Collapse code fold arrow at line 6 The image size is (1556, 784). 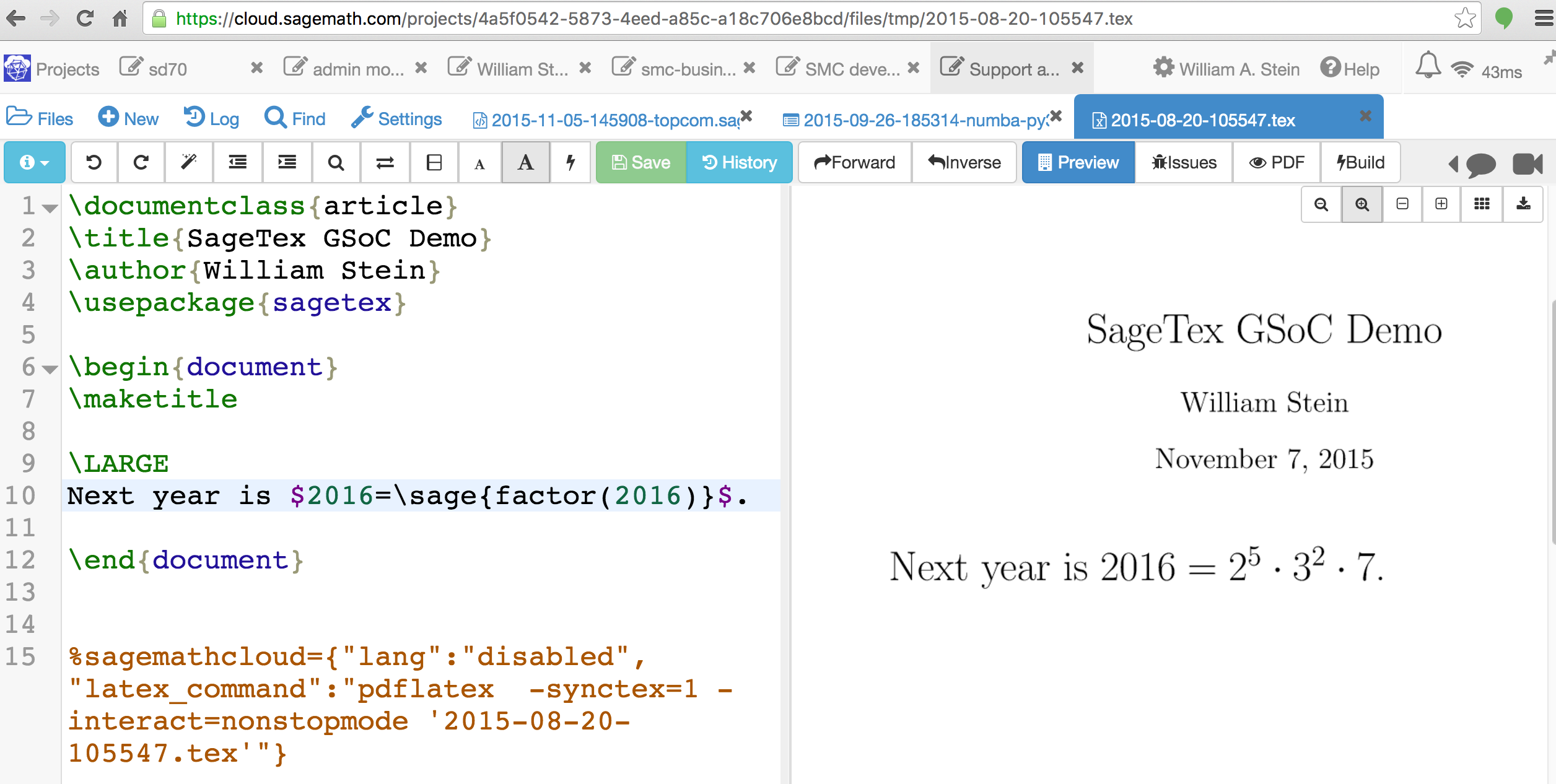pos(50,370)
